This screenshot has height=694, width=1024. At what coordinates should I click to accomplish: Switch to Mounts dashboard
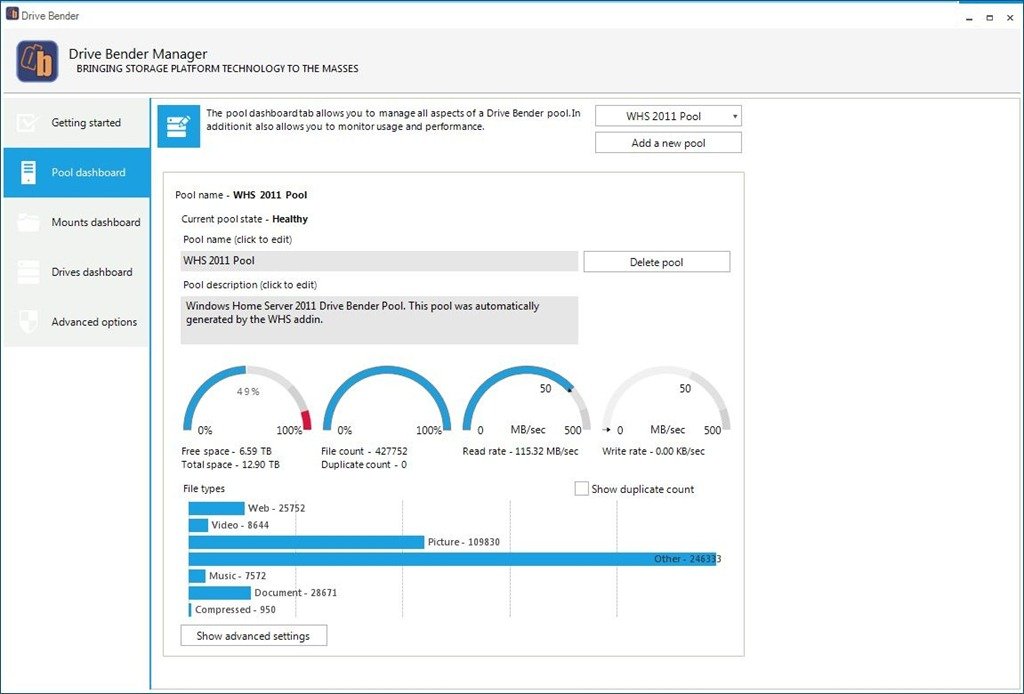[x=76, y=223]
